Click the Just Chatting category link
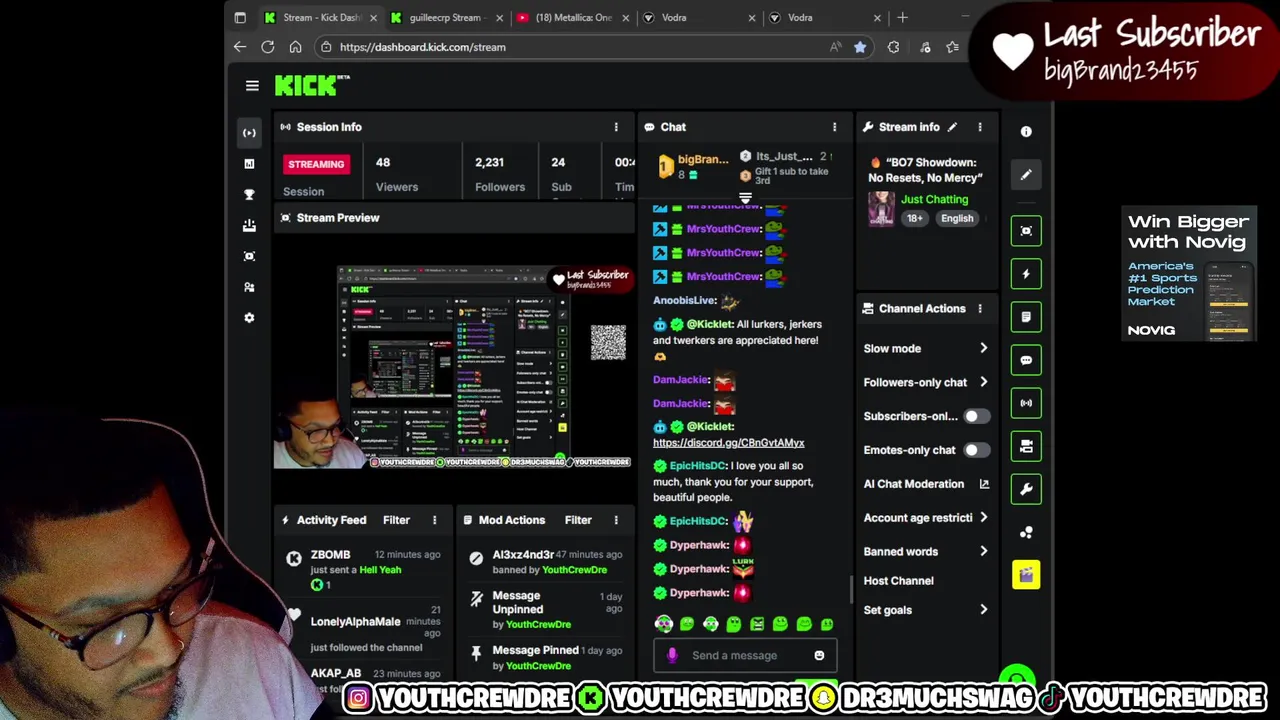The height and width of the screenshot is (720, 1280). tap(934, 200)
